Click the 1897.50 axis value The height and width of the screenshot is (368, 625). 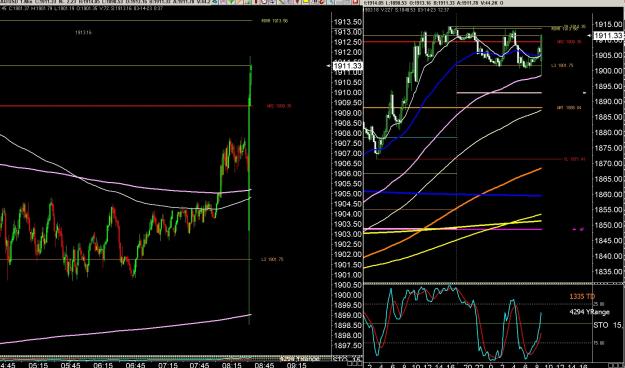(x=348, y=346)
